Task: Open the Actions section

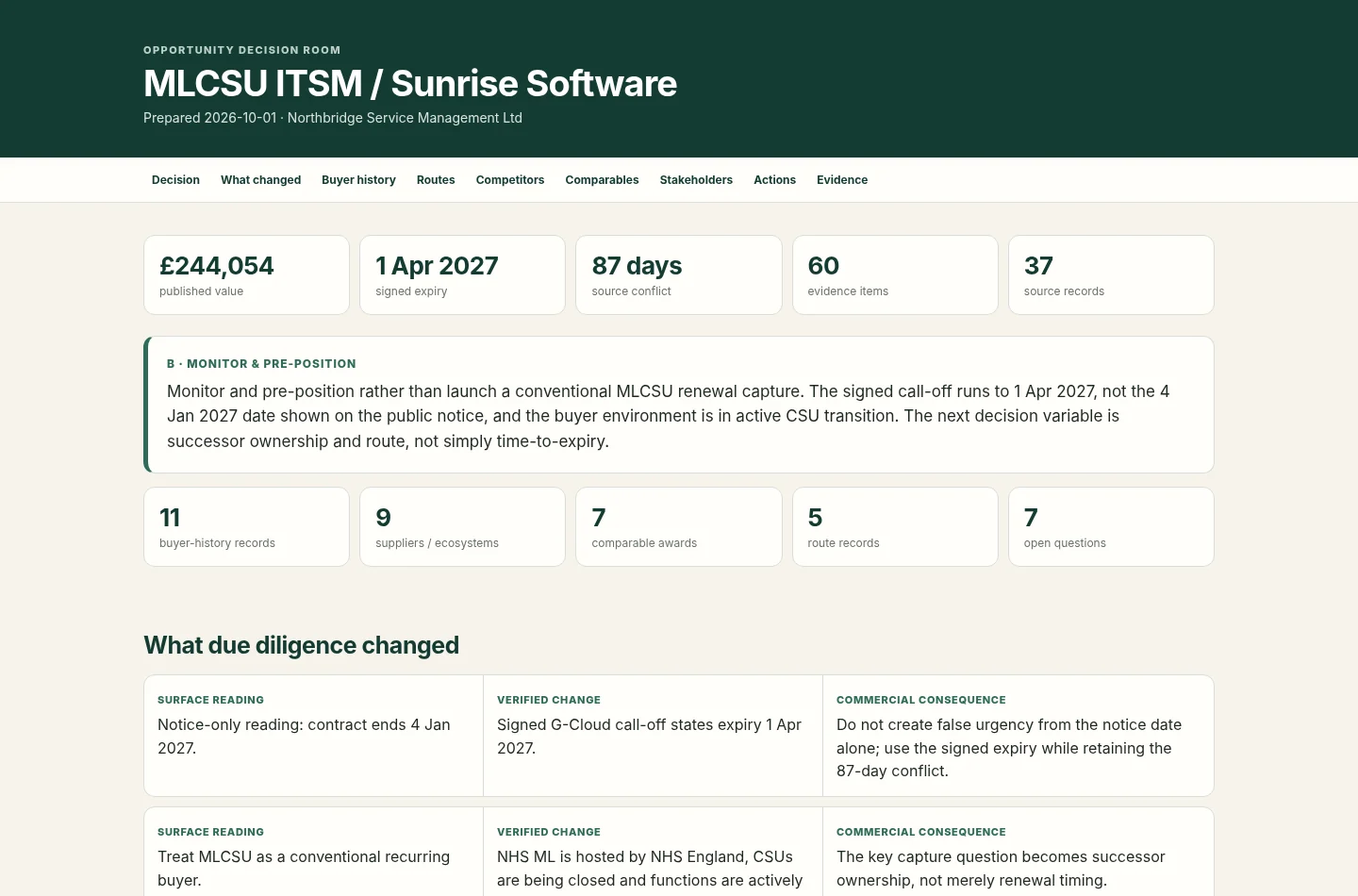Action: coord(774,180)
